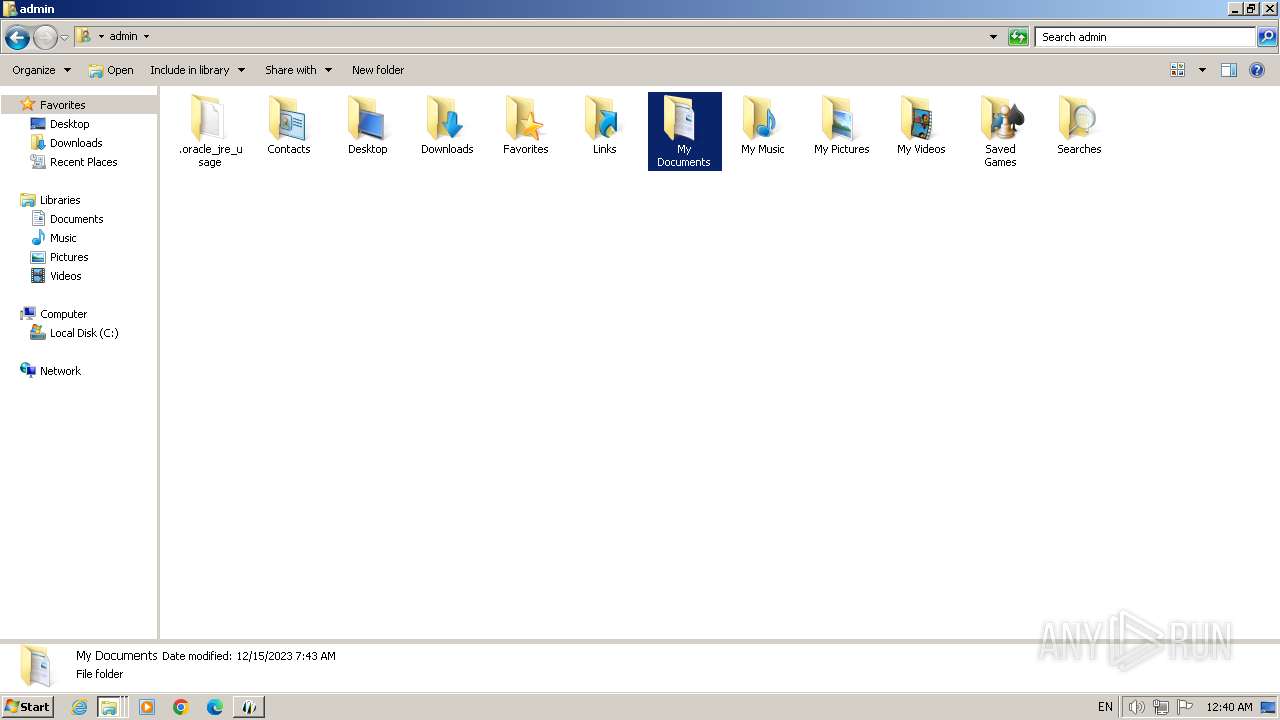Viewport: 1280px width, 720px height.
Task: Open the Start menu
Action: pyautogui.click(x=28, y=707)
